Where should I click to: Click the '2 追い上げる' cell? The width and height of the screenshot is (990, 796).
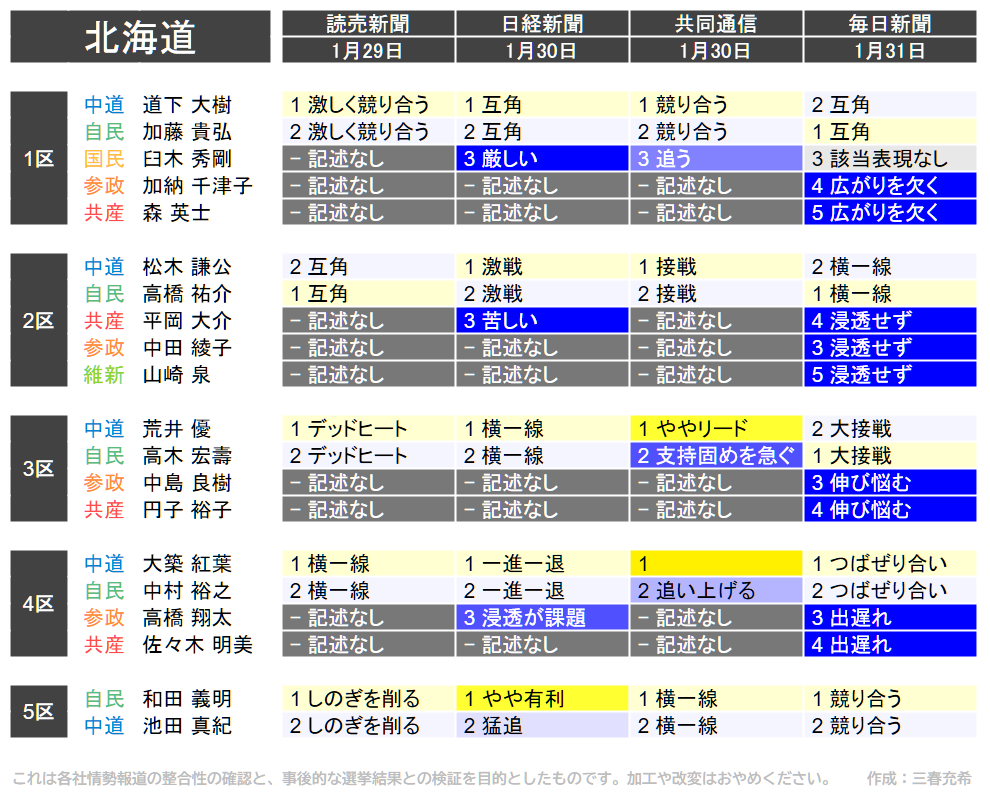pyautogui.click(x=716, y=590)
